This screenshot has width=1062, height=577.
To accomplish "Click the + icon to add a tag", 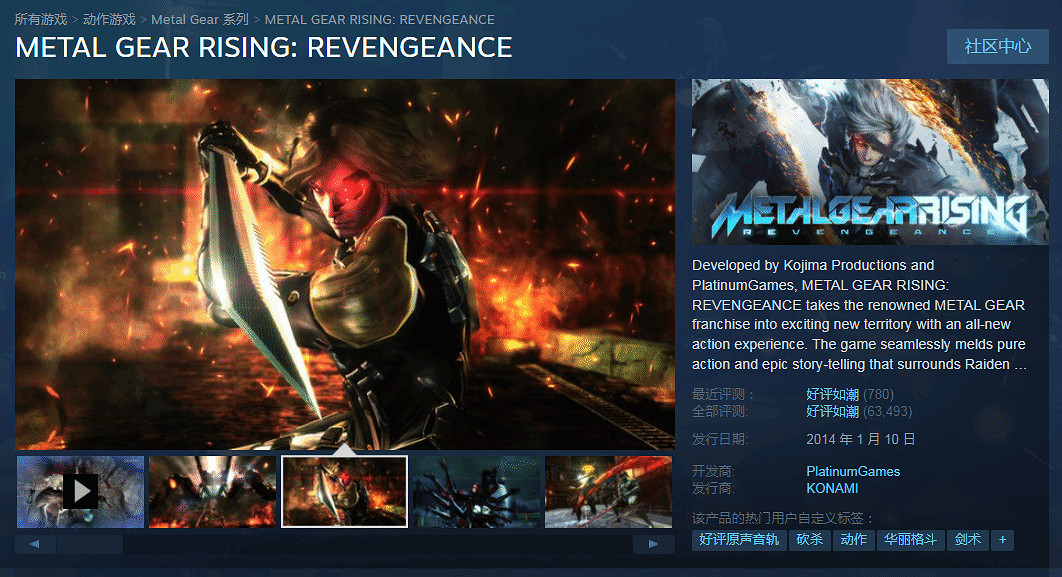I will click(x=1002, y=540).
